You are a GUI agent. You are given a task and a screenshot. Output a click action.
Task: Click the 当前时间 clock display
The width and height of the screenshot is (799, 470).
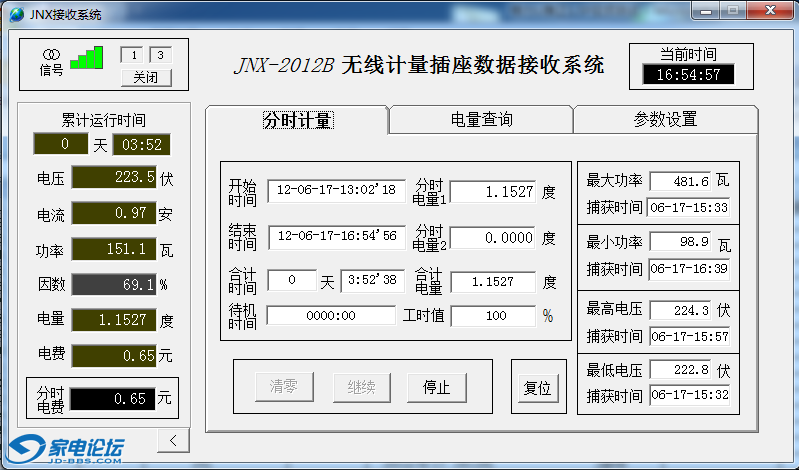point(689,75)
